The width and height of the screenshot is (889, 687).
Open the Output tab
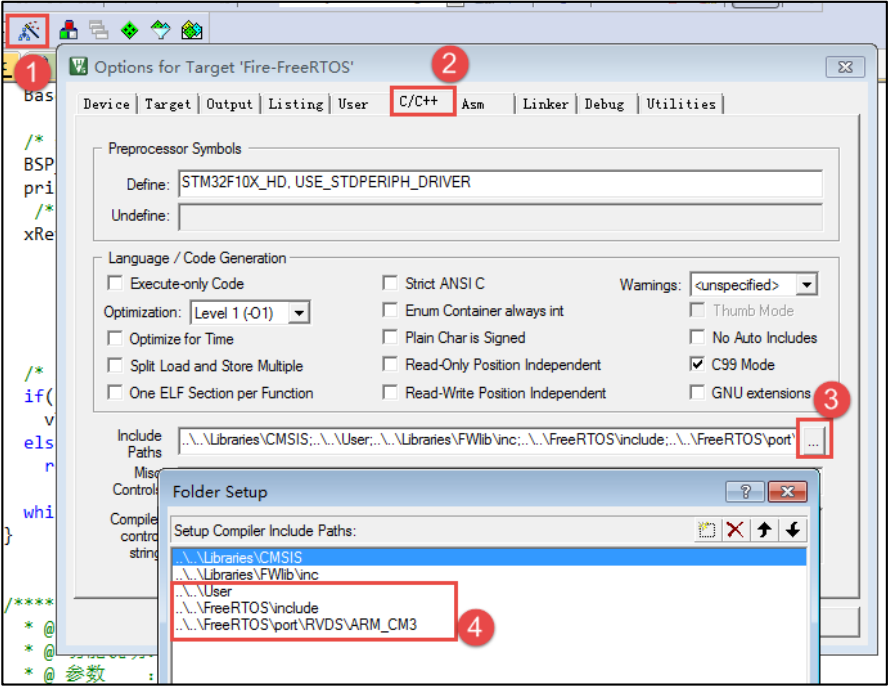[x=229, y=104]
